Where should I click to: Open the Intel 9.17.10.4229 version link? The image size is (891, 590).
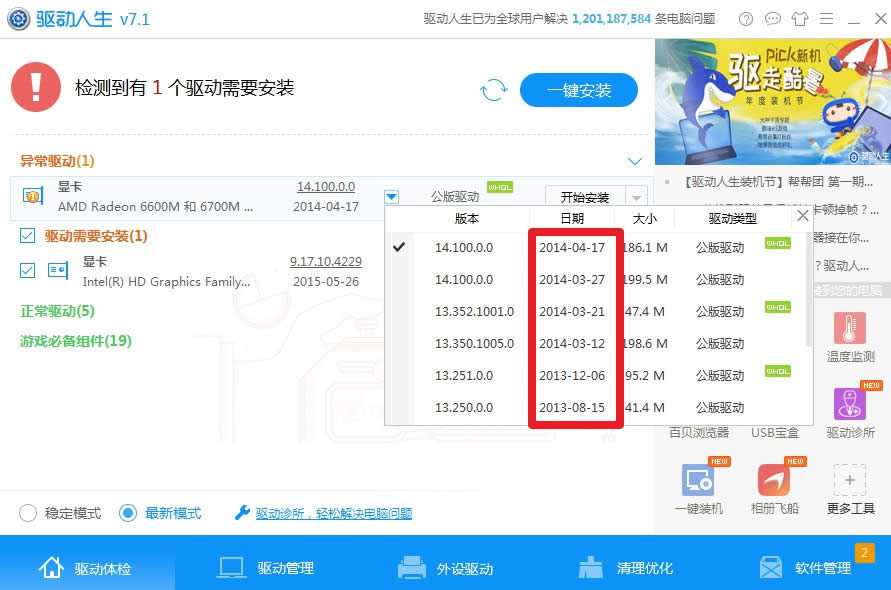[x=326, y=261]
